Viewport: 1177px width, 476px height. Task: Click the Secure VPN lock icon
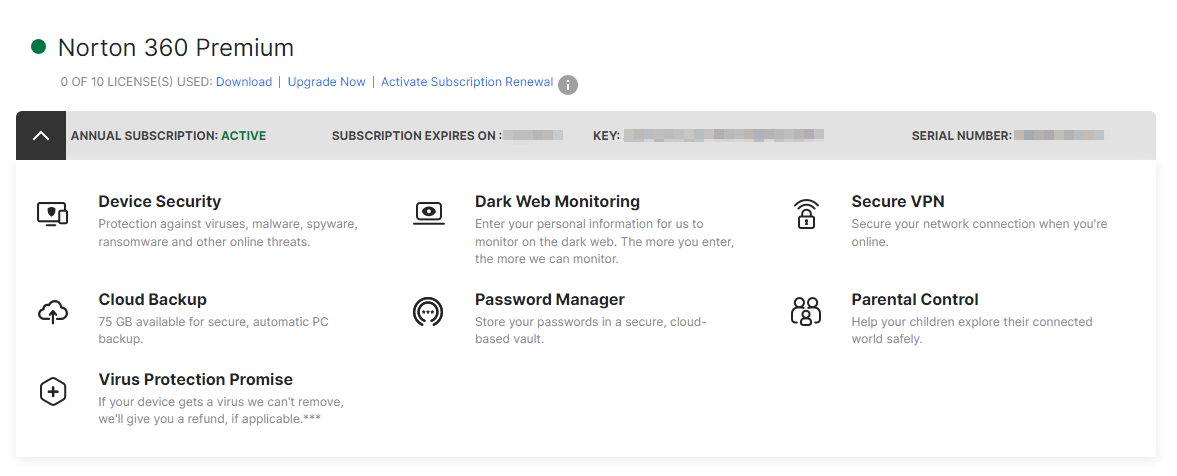point(805,213)
